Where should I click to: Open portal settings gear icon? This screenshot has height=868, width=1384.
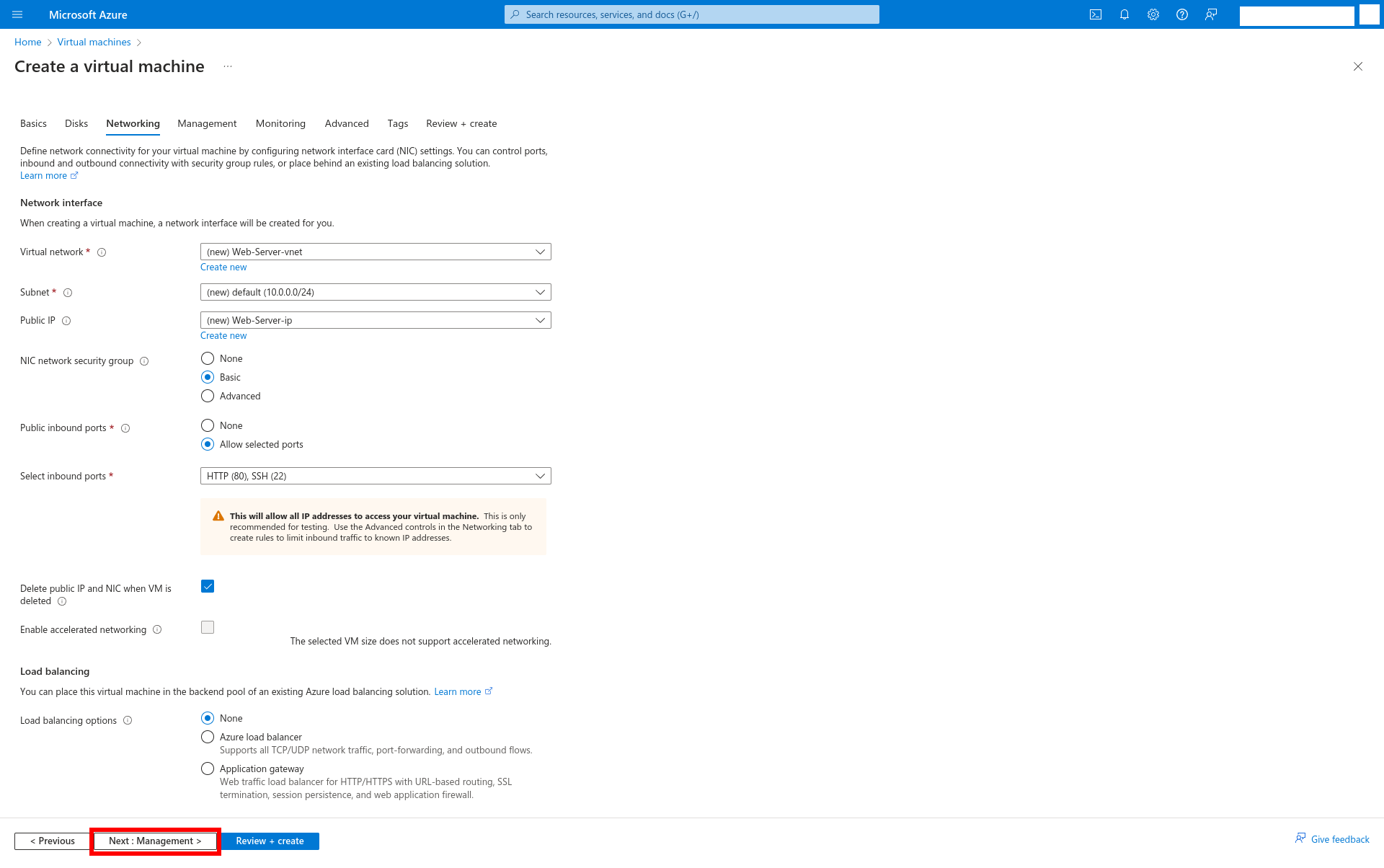[x=1153, y=14]
